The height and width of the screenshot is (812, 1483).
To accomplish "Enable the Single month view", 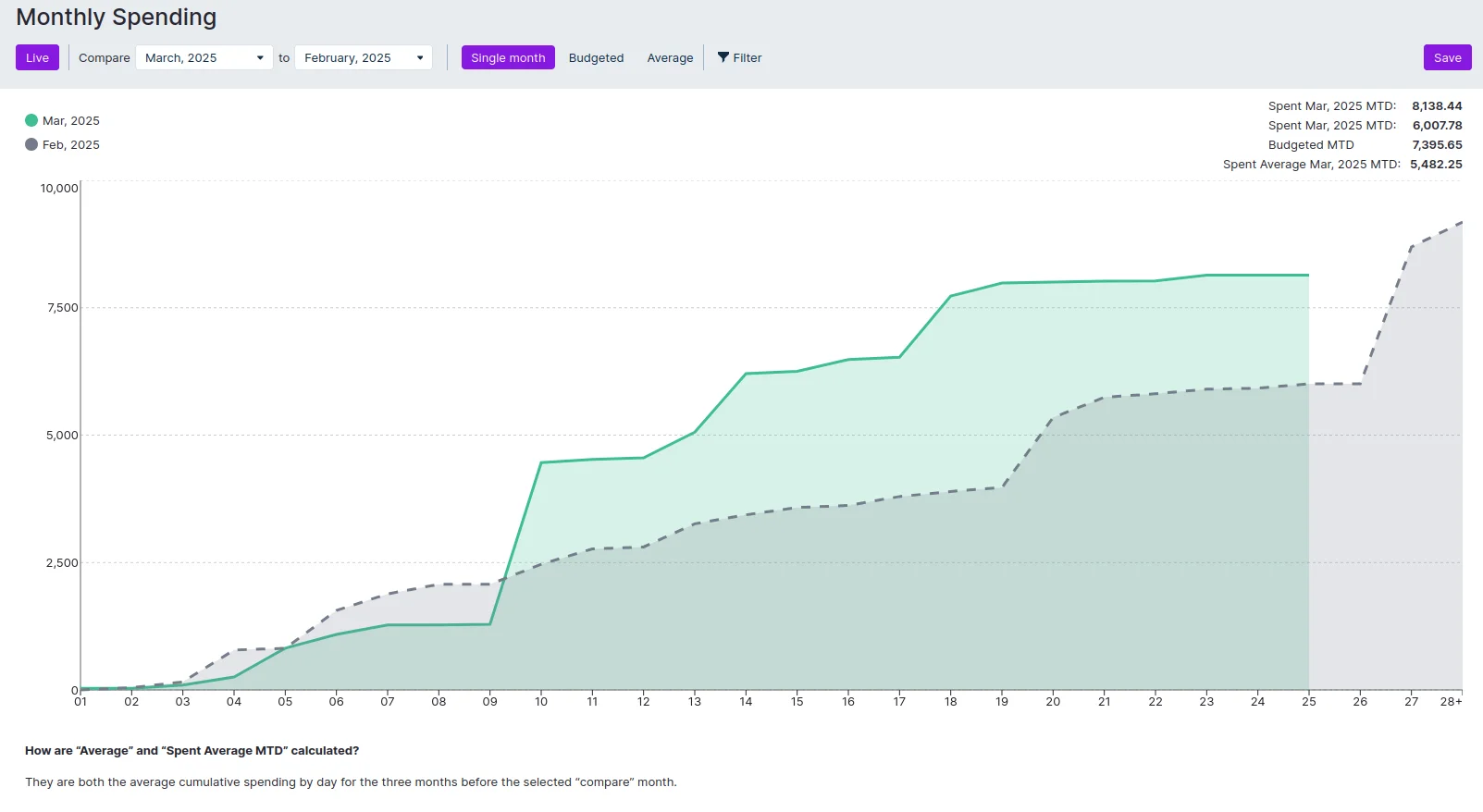I will click(x=508, y=57).
